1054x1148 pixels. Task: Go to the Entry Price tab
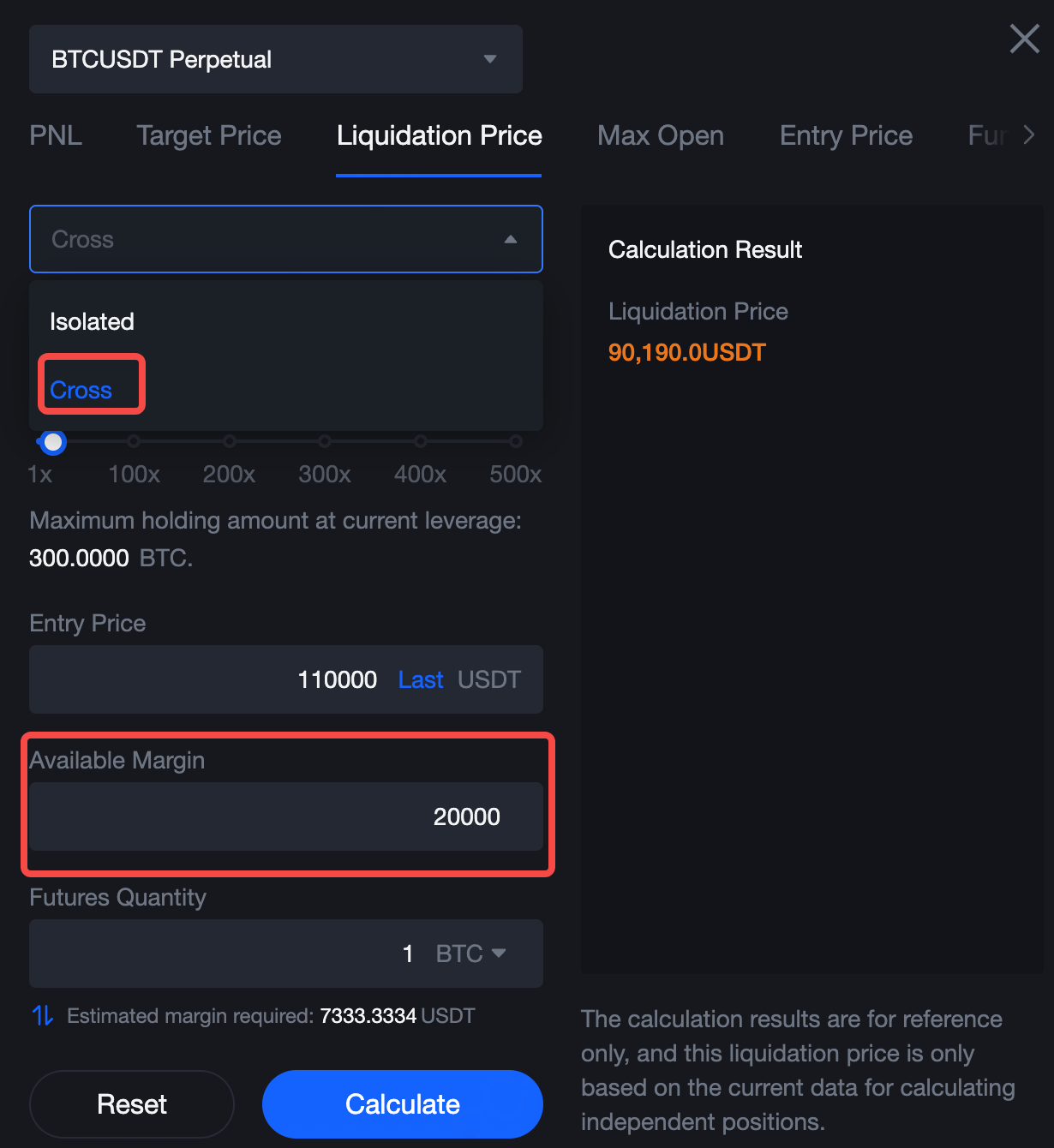coord(846,135)
